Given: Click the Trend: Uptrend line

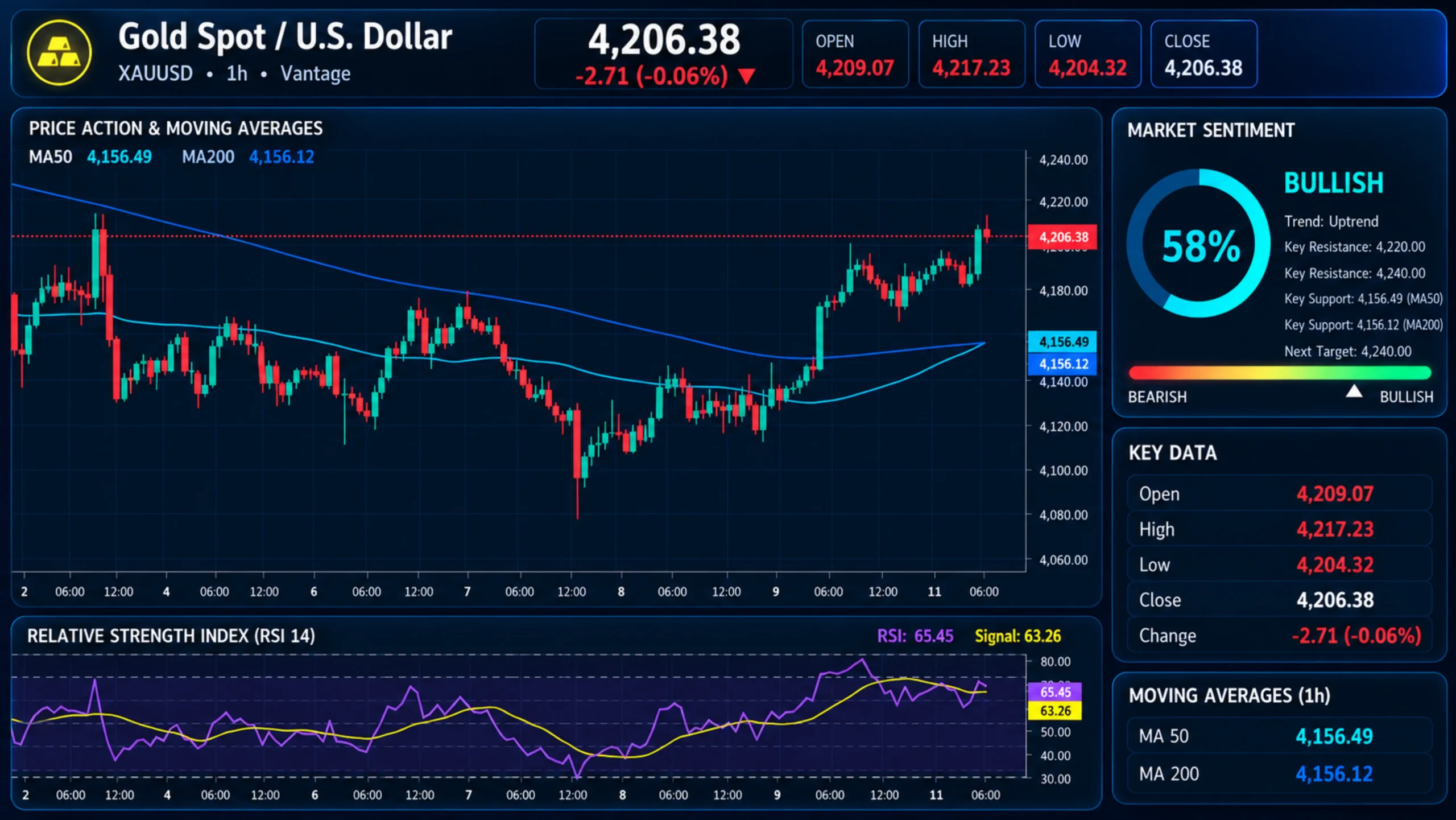Looking at the screenshot, I should coord(1331,221).
